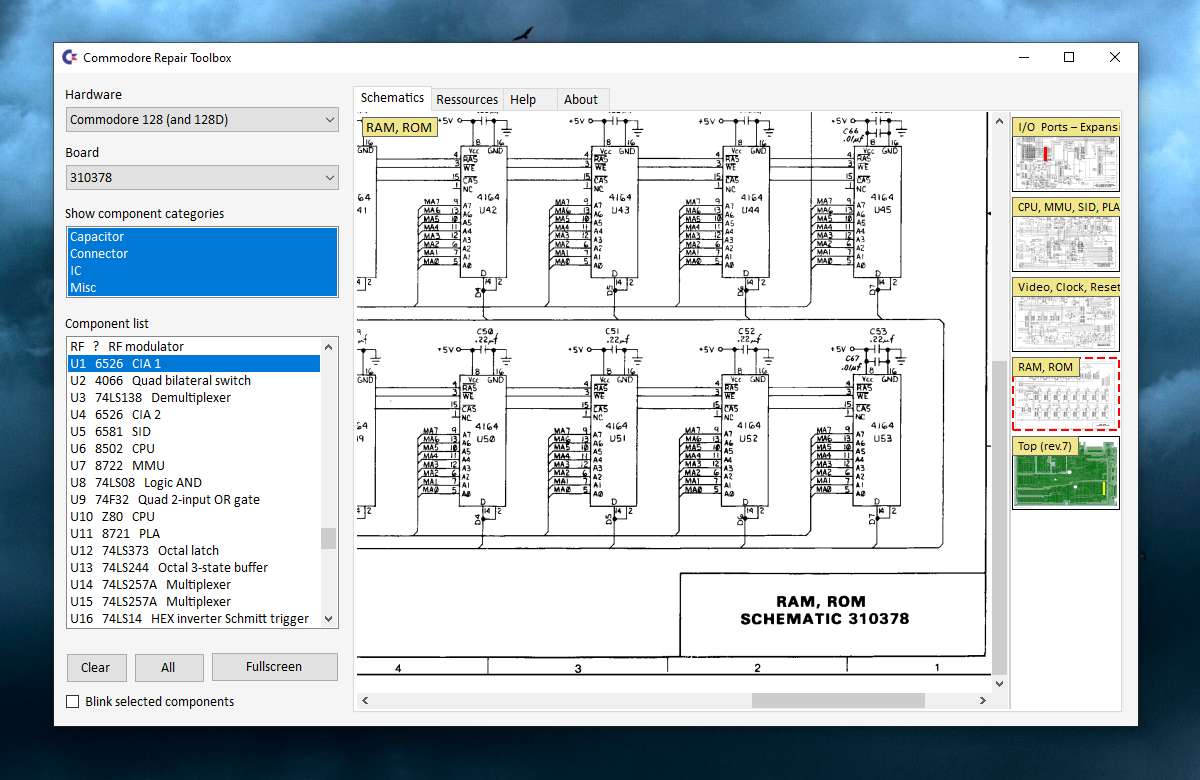Select the Capacitor category
This screenshot has width=1200, height=780.
tap(202, 237)
